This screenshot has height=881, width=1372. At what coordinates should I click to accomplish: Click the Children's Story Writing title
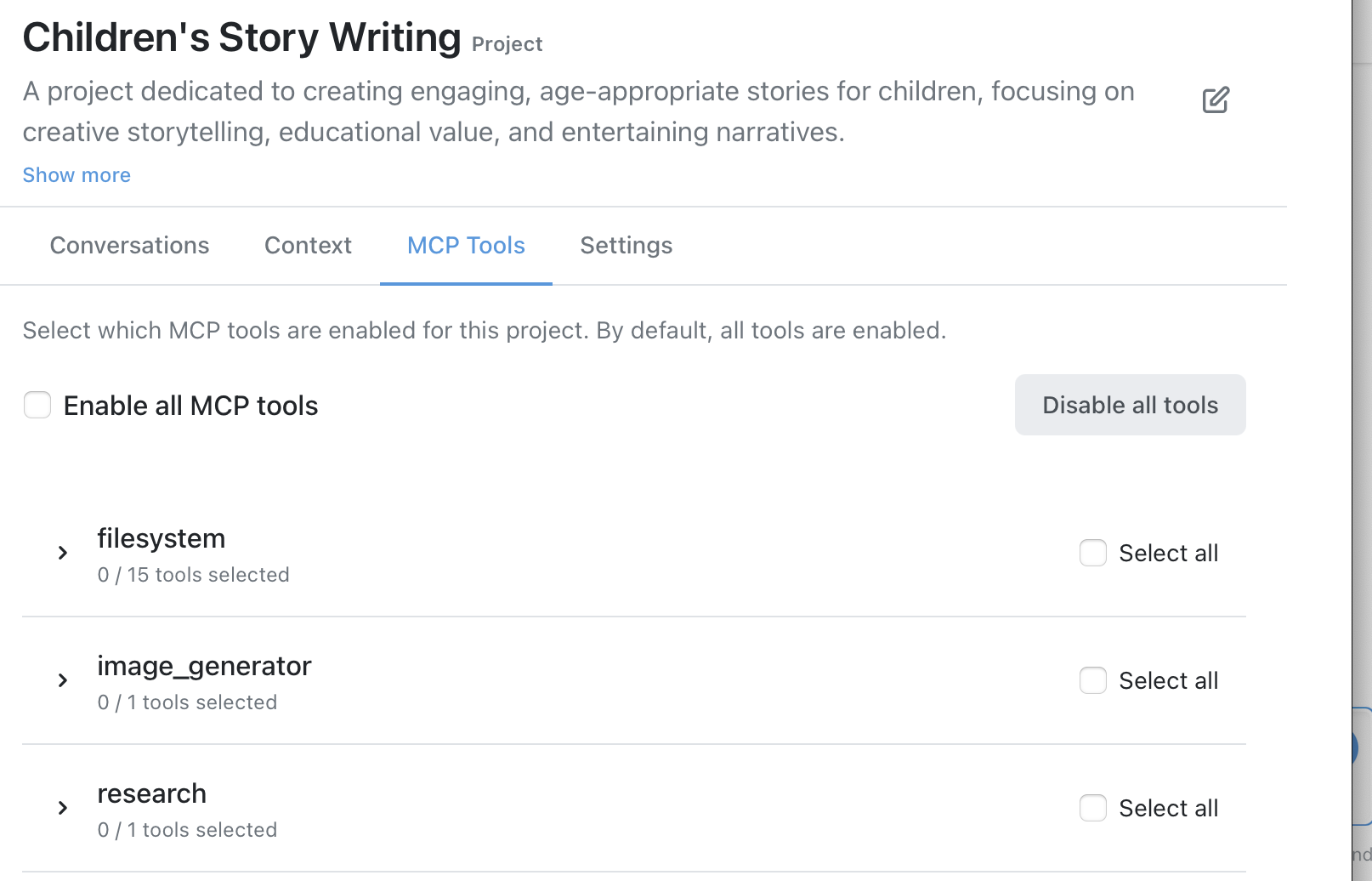[x=241, y=38]
